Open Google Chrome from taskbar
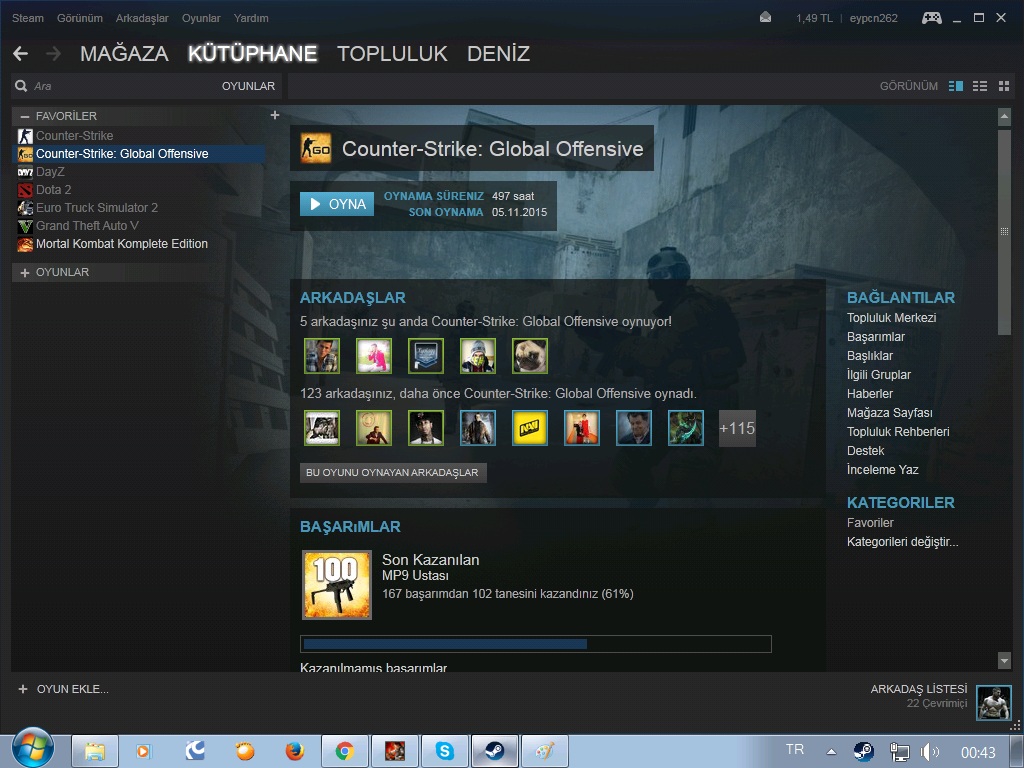 click(345, 751)
